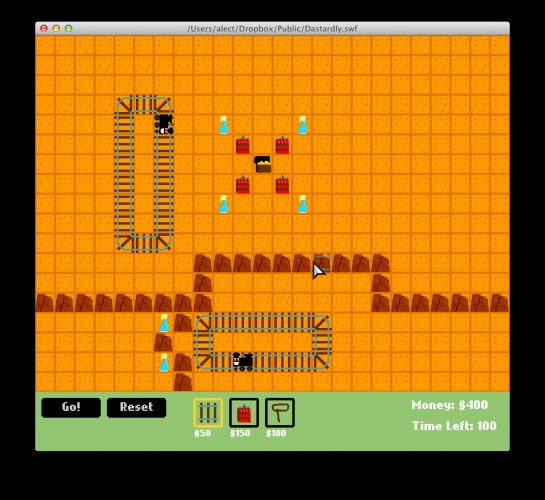Click the top-left curved corner of the vertical track loop

(x=124, y=105)
